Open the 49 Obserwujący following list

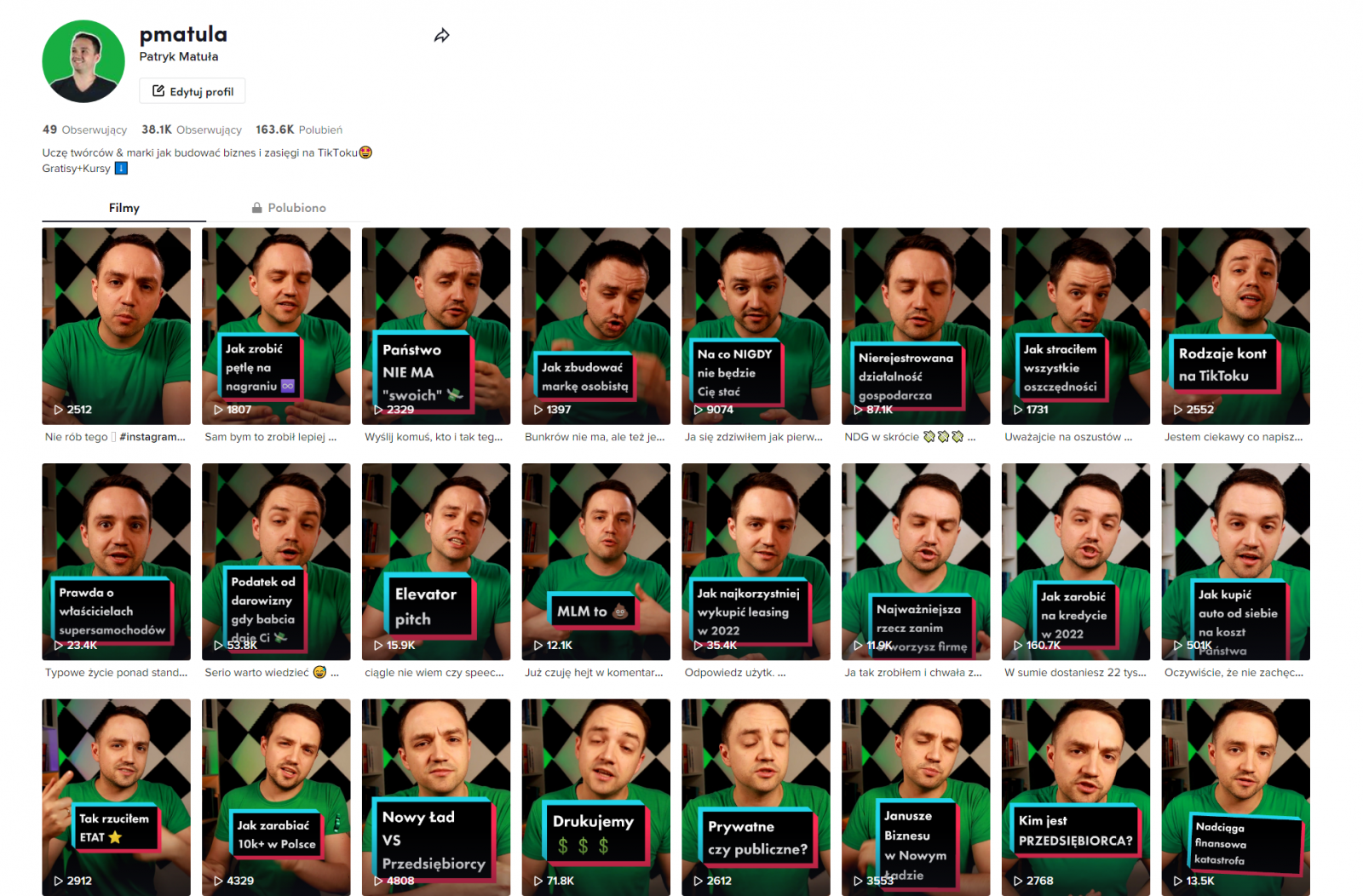(84, 129)
